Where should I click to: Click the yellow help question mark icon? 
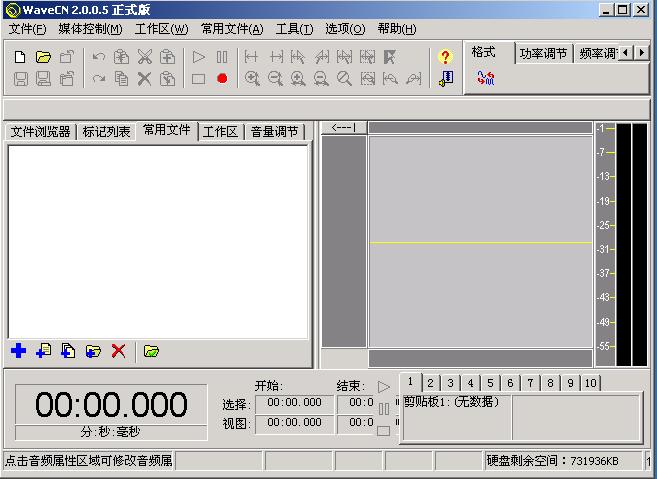tap(445, 57)
